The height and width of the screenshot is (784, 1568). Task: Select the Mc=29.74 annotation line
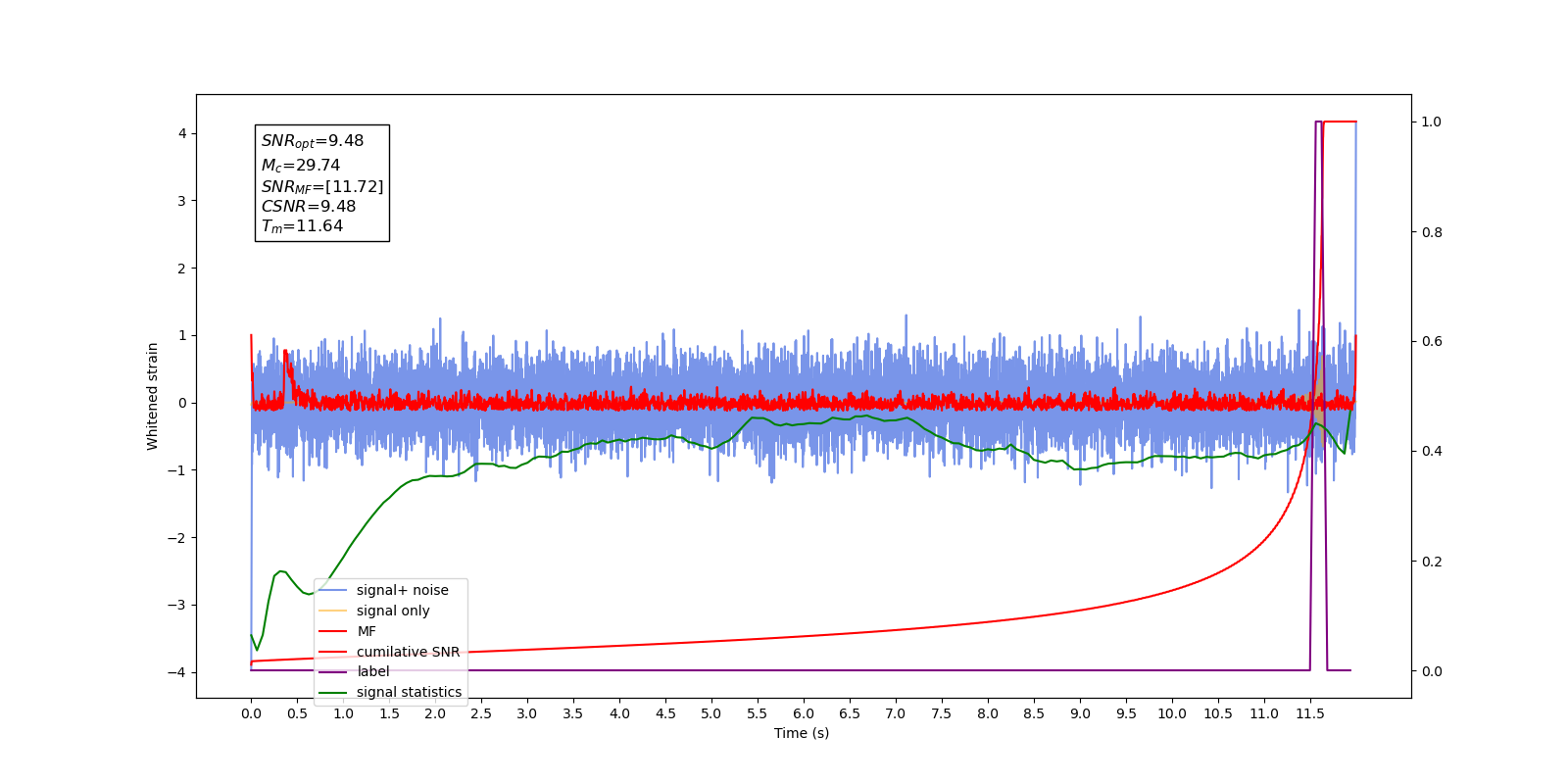coord(301,166)
